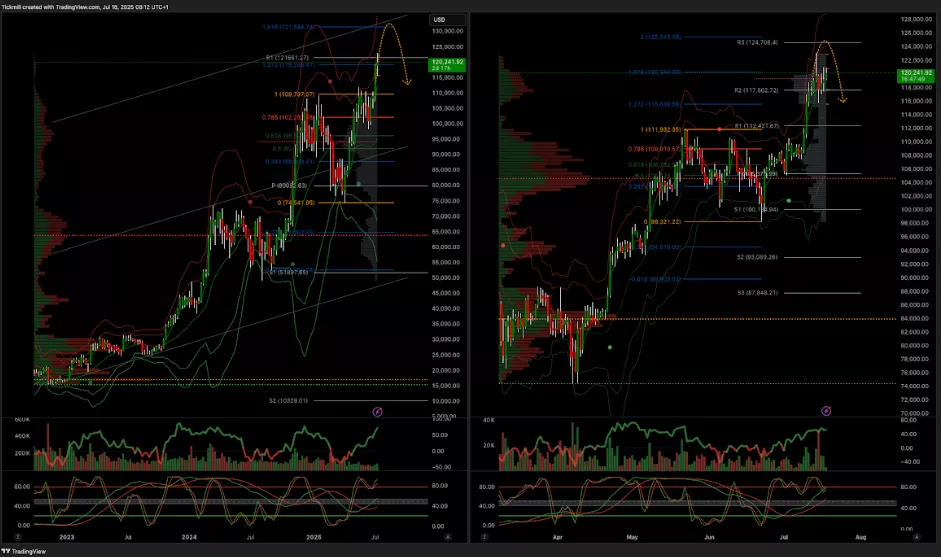Image resolution: width=941 pixels, height=557 pixels.
Task: Click the May label on right time axis
Action: point(632,536)
